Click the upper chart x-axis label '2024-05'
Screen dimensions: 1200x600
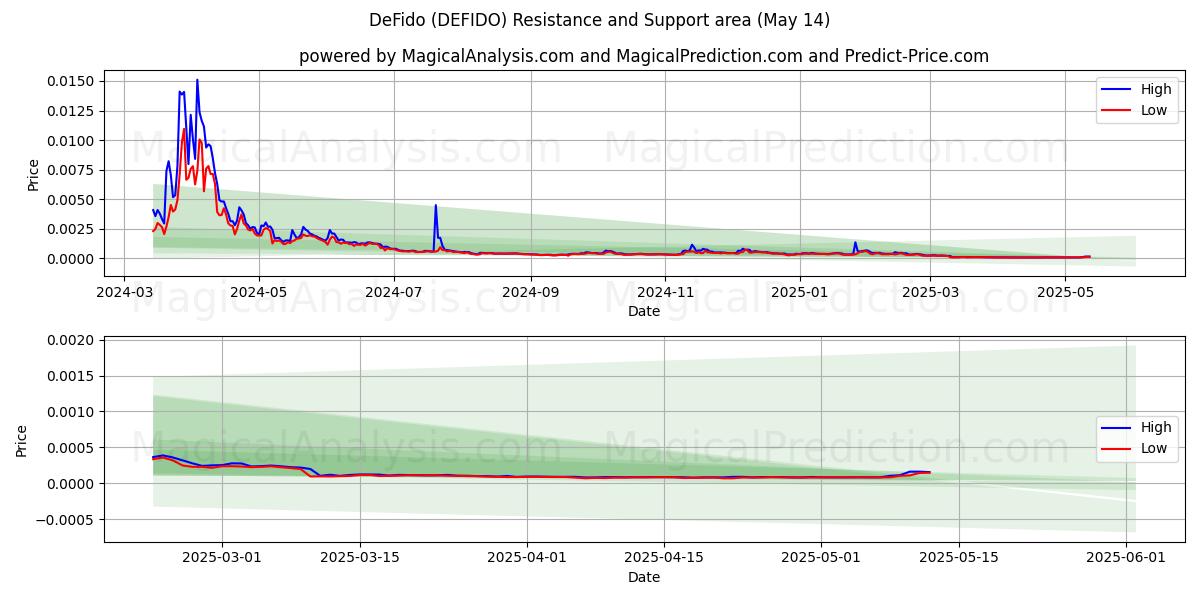click(259, 292)
